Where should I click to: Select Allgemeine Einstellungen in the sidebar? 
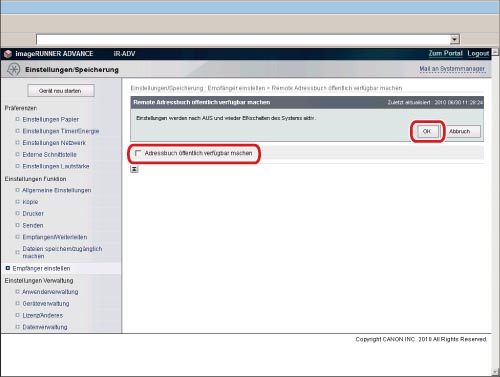57,190
